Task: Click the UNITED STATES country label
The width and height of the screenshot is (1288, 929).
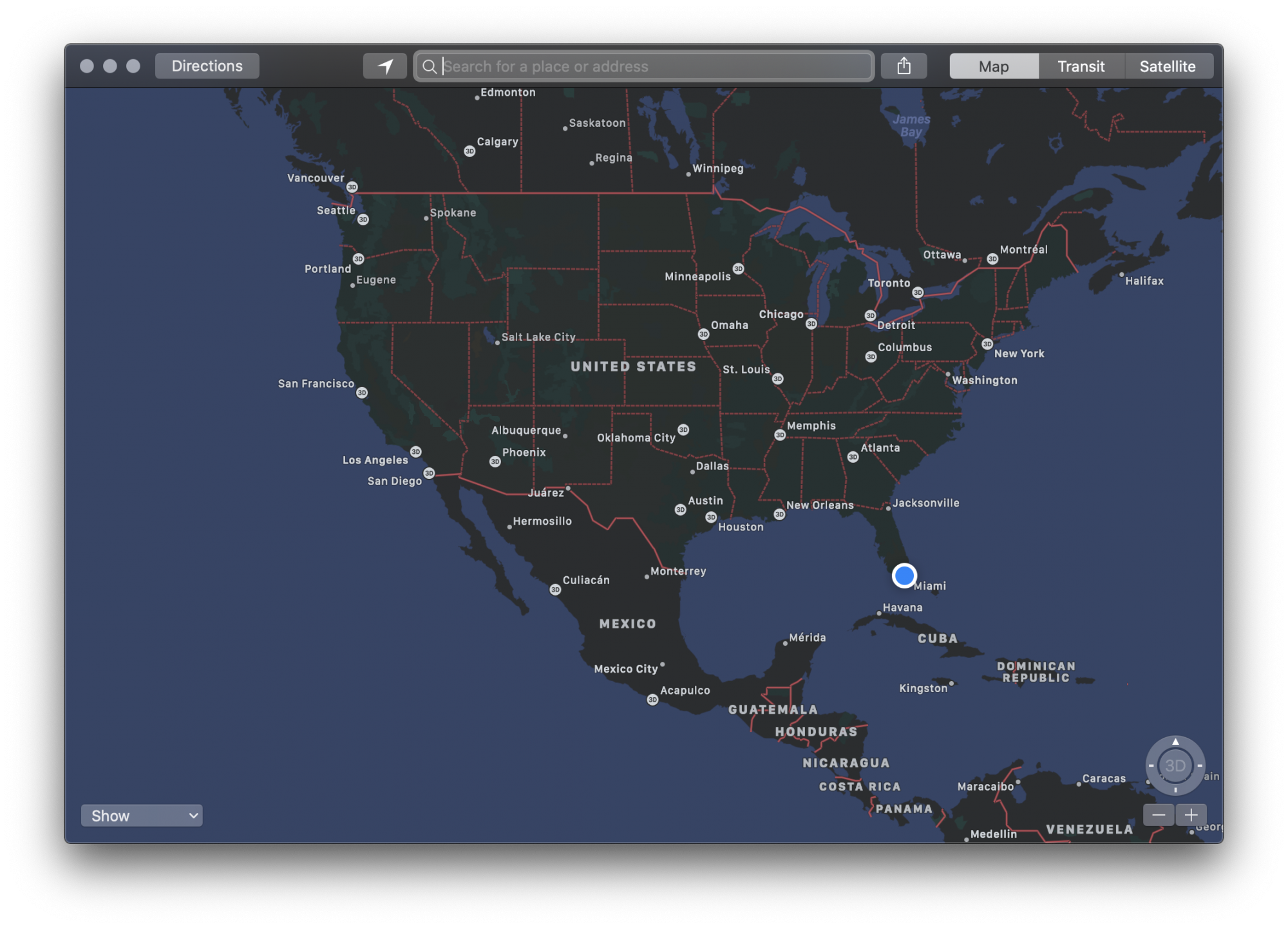Action: 633,366
